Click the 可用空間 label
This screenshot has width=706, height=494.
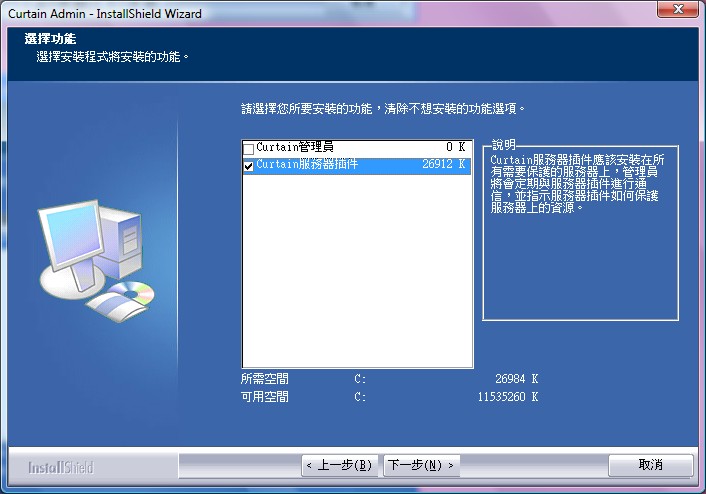click(265, 397)
